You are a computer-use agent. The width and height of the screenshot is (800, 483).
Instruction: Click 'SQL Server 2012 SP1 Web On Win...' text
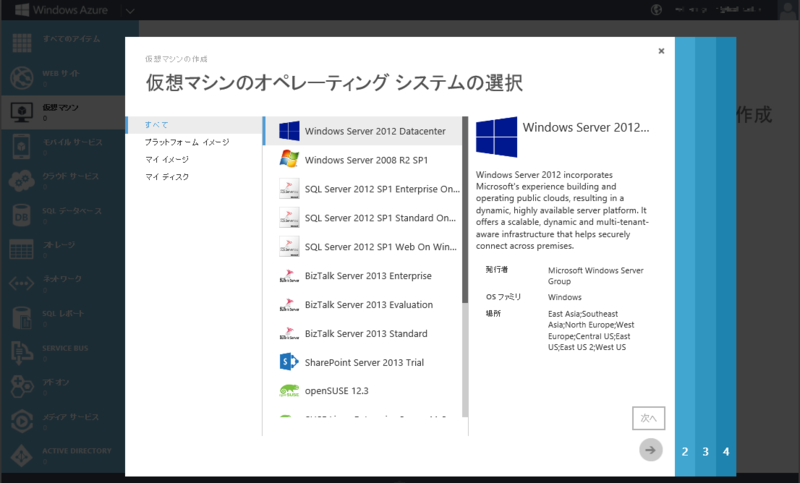tap(381, 247)
